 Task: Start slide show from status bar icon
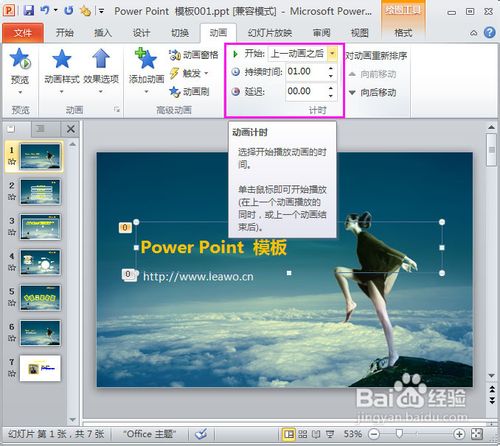click(330, 434)
